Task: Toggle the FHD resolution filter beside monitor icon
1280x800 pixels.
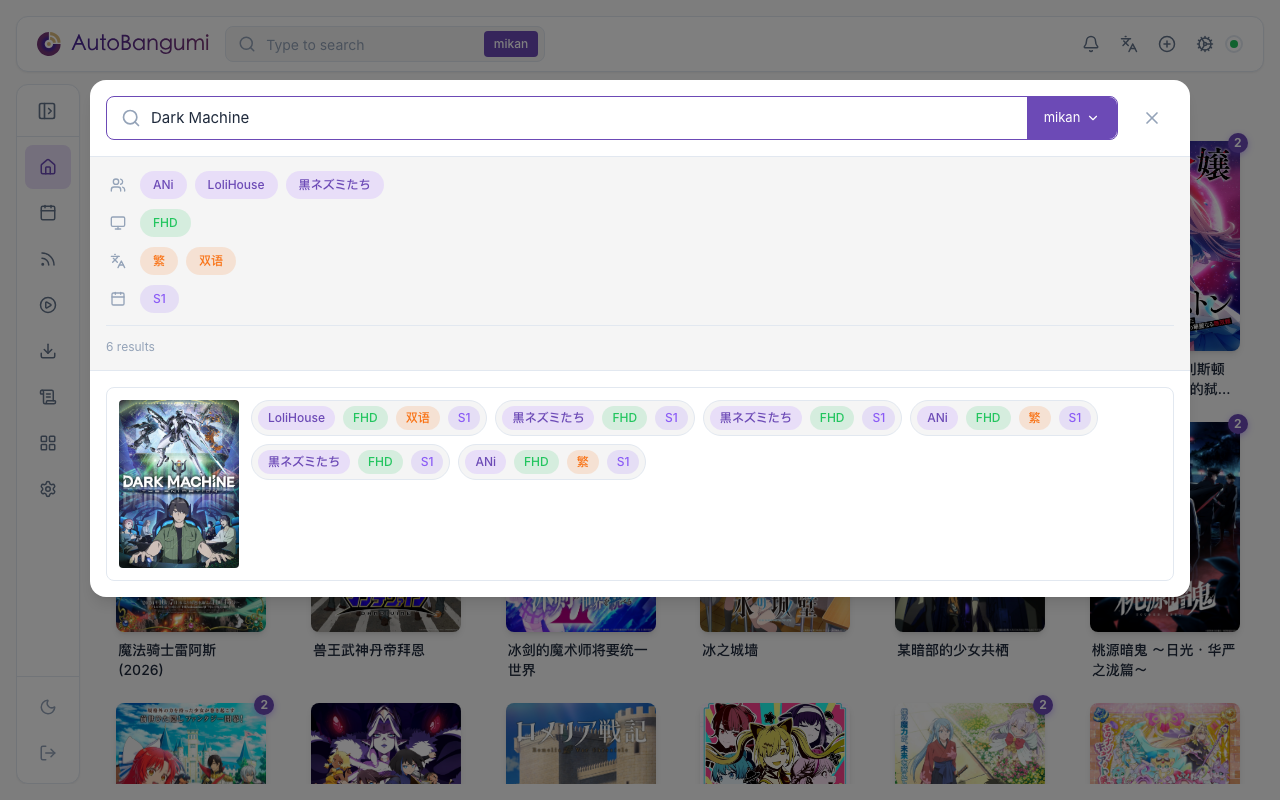Action: pos(165,223)
